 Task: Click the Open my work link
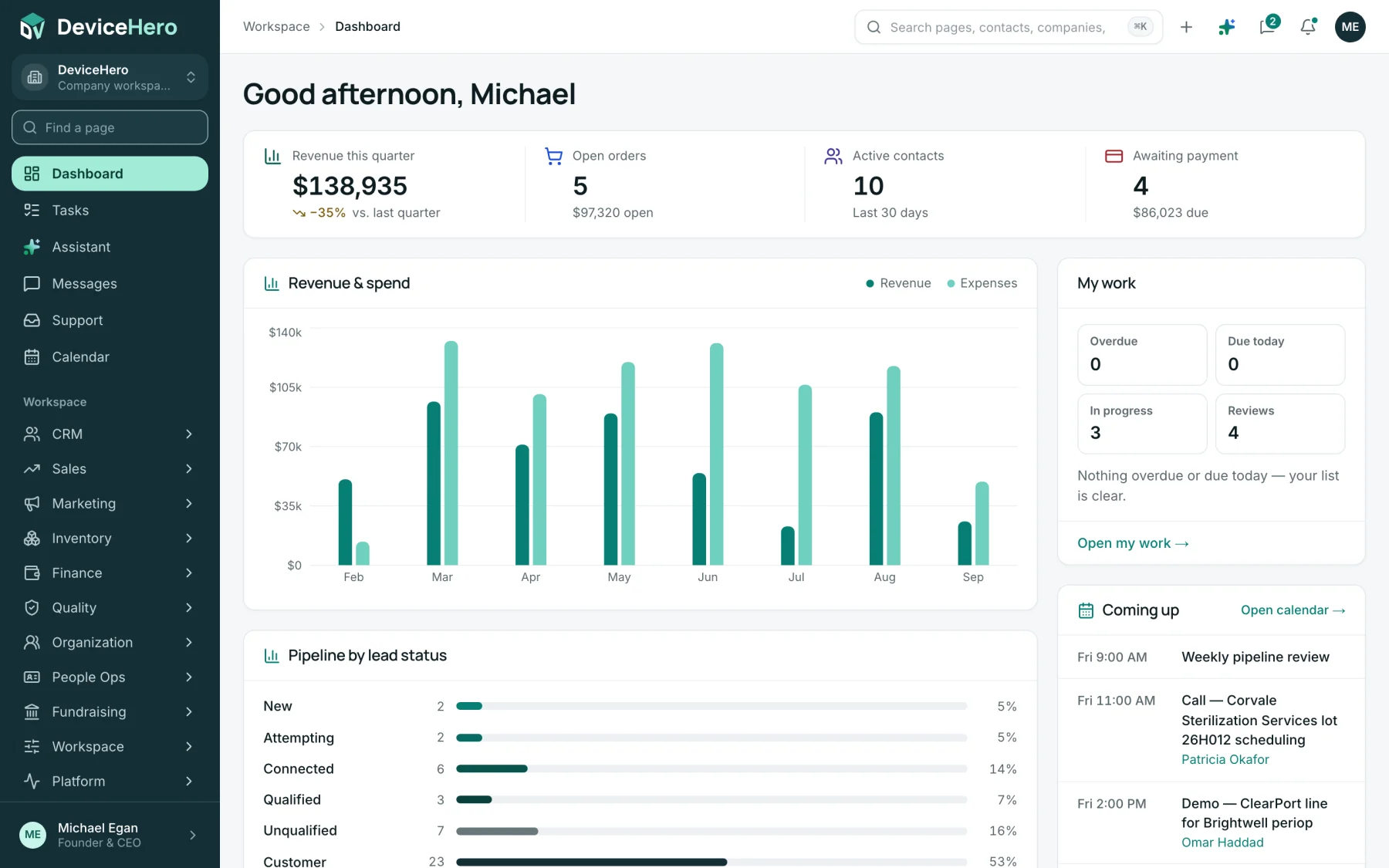(1133, 543)
